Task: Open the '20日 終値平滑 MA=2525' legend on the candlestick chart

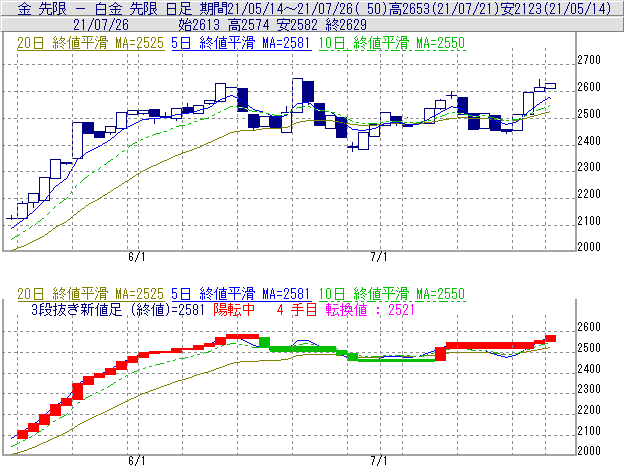Action: click(90, 43)
